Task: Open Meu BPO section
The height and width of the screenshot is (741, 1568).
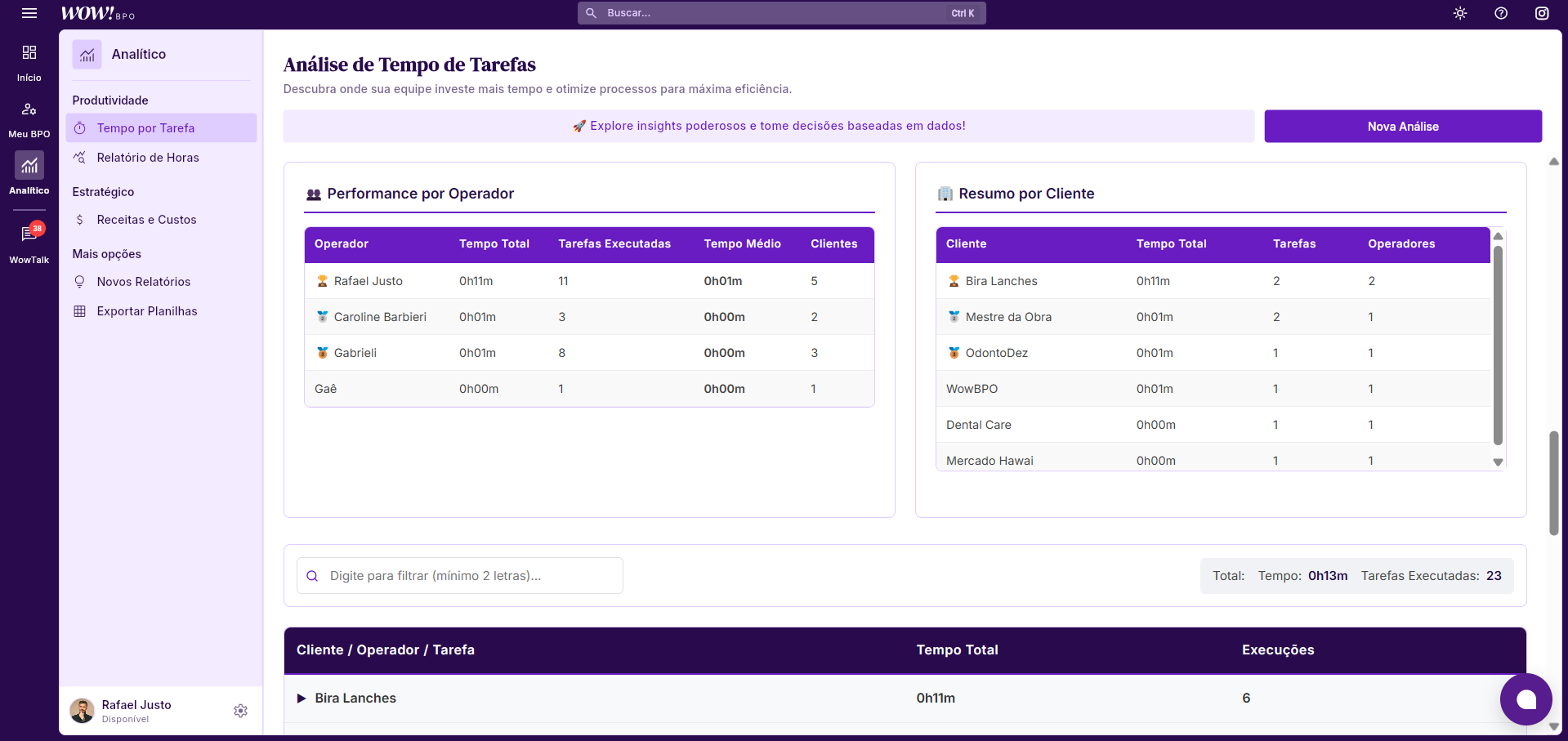Action: point(29,118)
